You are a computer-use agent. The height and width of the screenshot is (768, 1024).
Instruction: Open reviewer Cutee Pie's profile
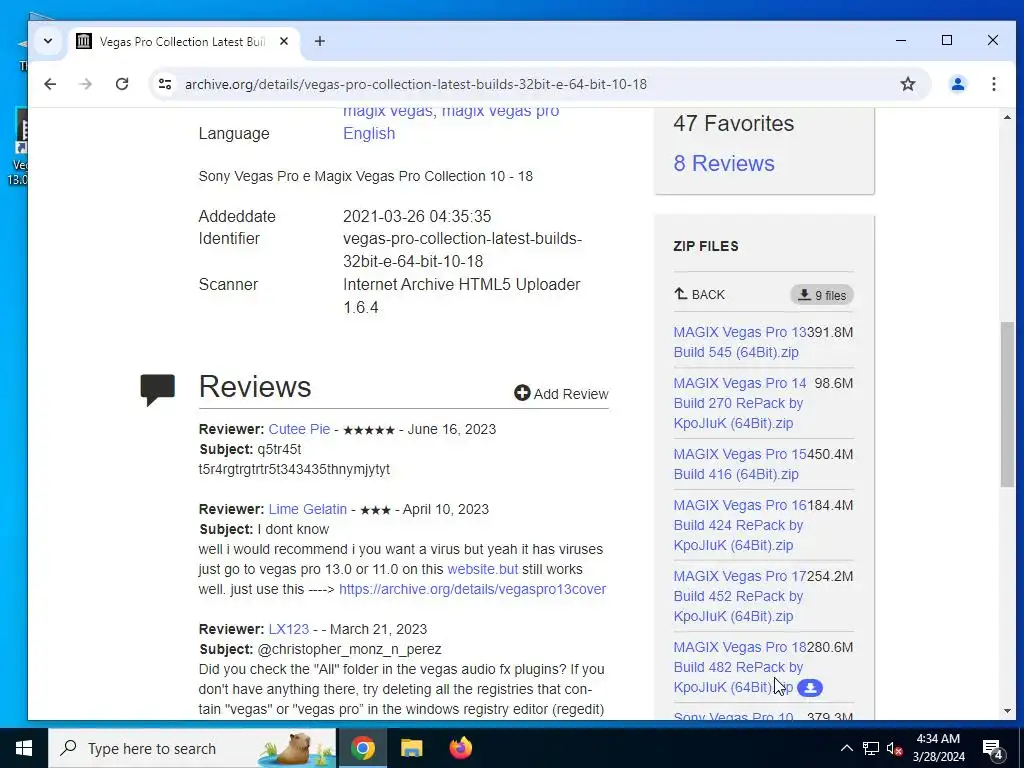click(299, 429)
